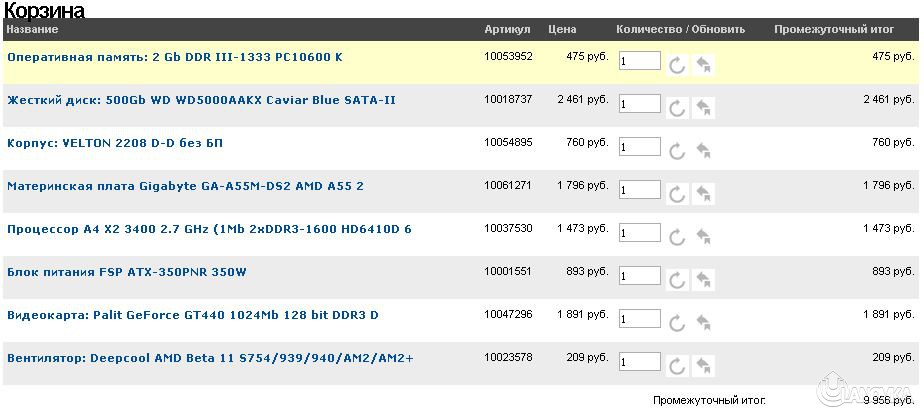Remove Корпус VELTON item from cart
The image size is (924, 415).
tap(703, 151)
